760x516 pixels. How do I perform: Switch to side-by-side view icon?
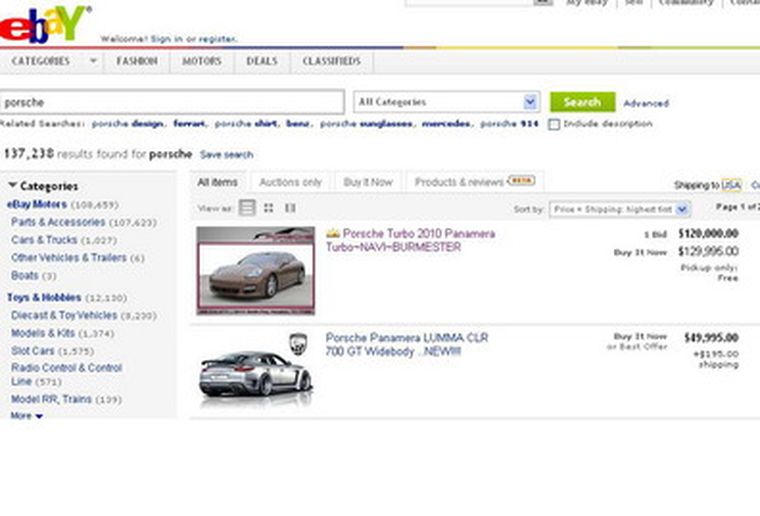coord(290,208)
